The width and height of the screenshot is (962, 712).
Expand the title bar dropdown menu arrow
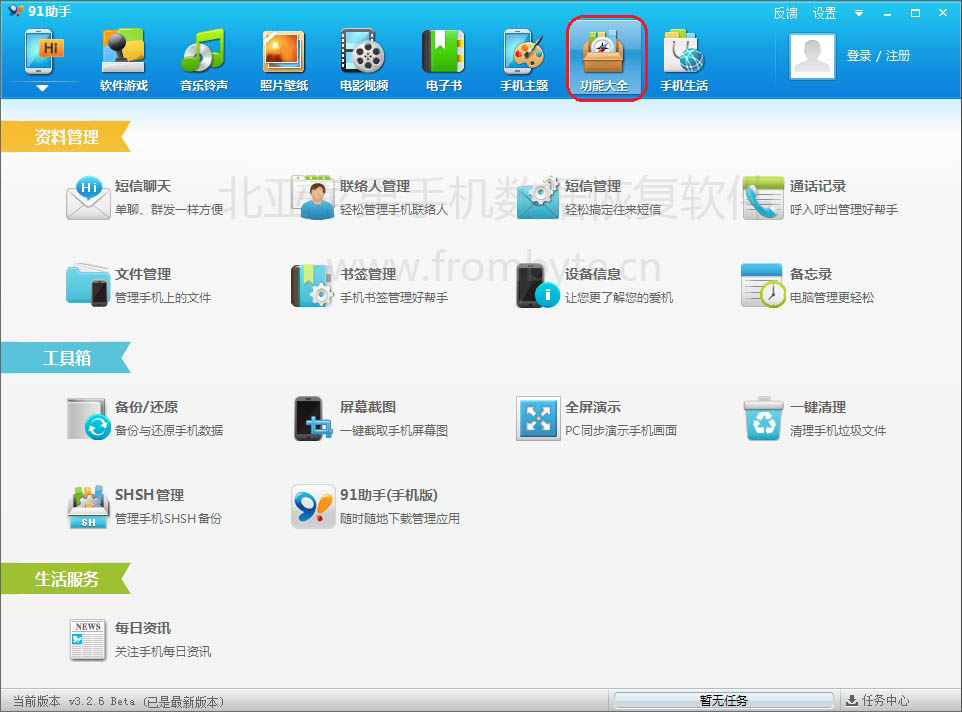coord(859,13)
